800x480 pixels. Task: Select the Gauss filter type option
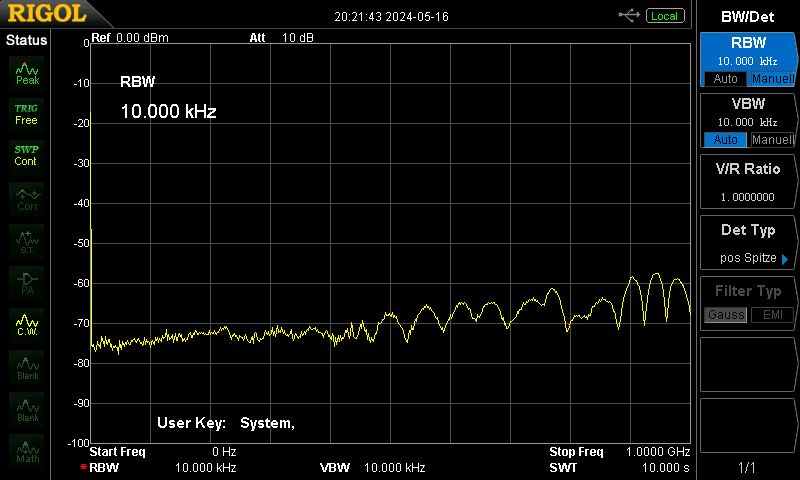pos(726,315)
